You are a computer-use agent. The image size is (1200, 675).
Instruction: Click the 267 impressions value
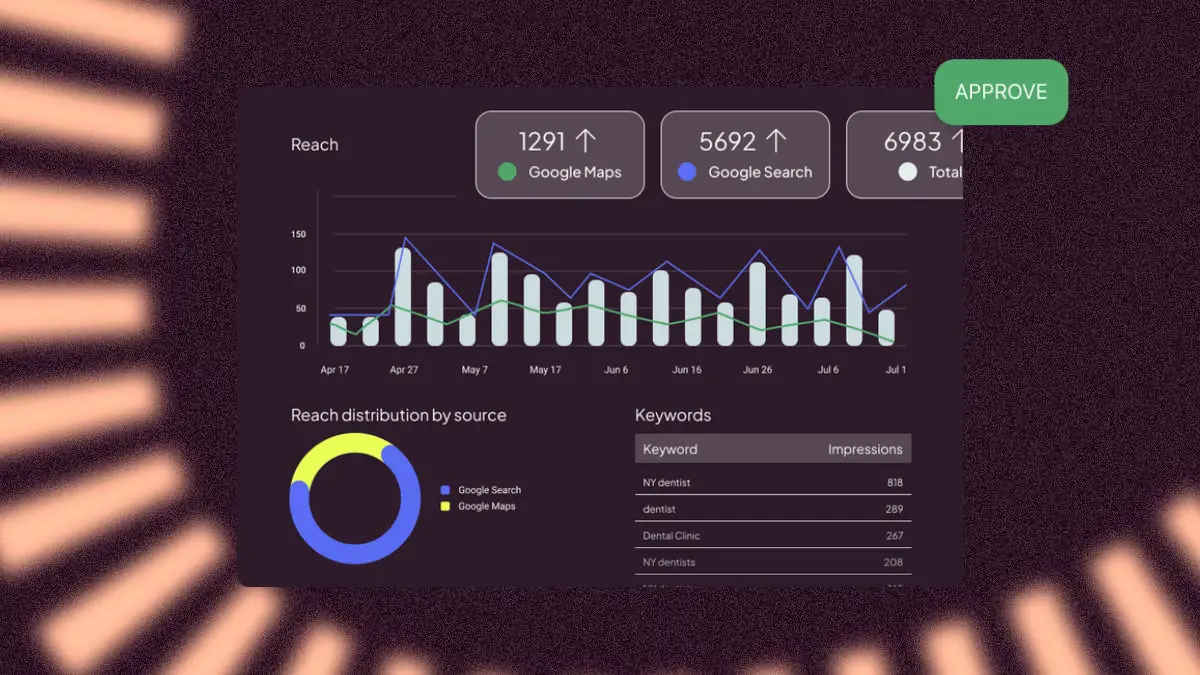[894, 535]
